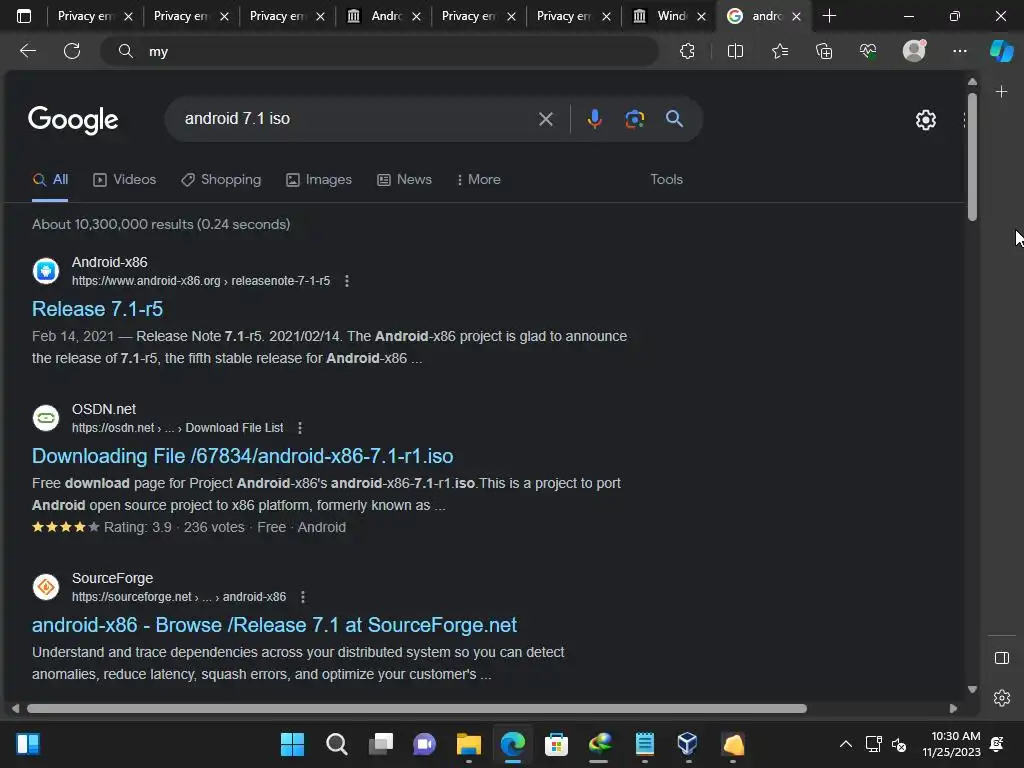Click scroll down arrow on vertical scrollbar
The width and height of the screenshot is (1024, 768).
(x=972, y=689)
